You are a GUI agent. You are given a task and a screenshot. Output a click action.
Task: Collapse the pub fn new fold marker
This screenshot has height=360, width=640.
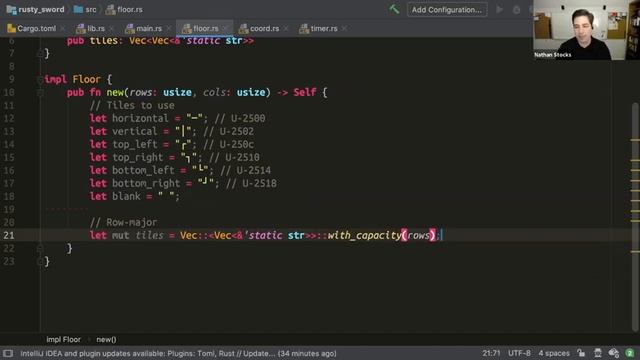(40, 93)
